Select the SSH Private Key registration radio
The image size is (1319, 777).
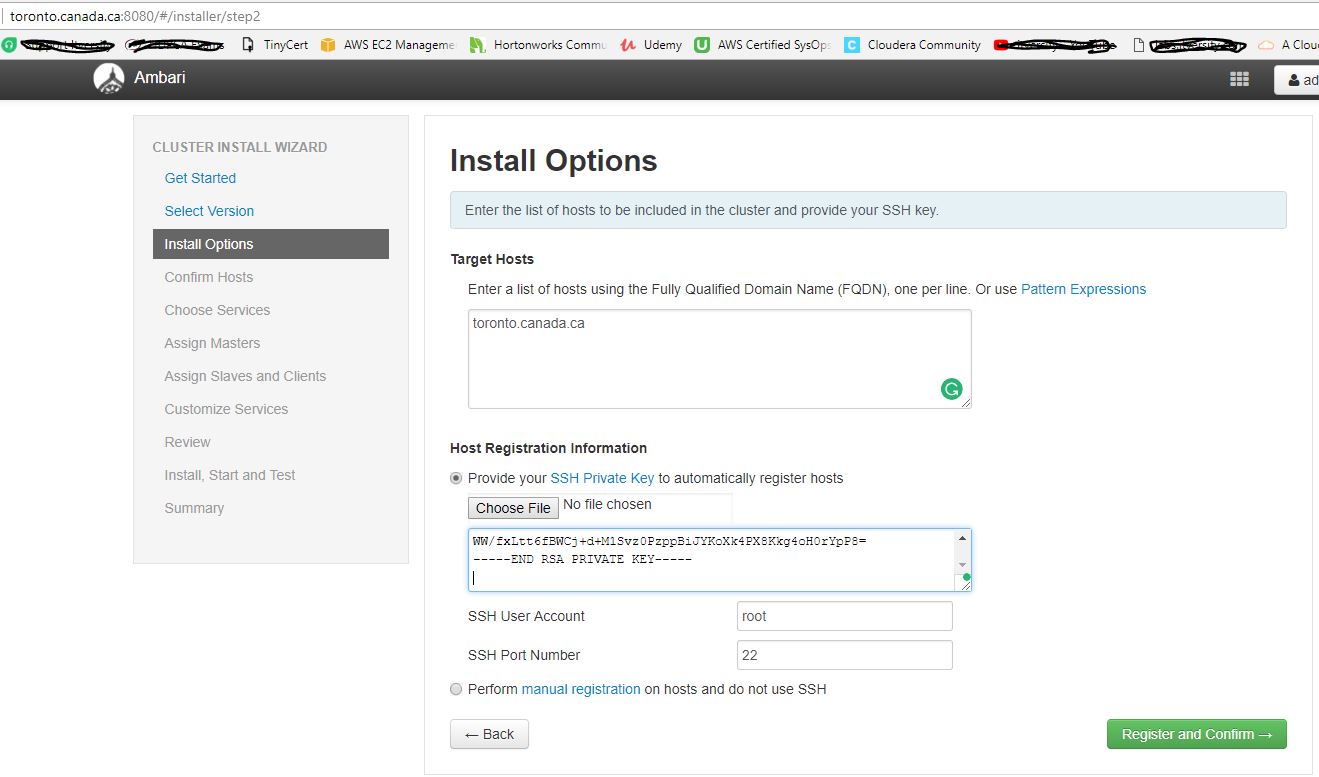(456, 477)
